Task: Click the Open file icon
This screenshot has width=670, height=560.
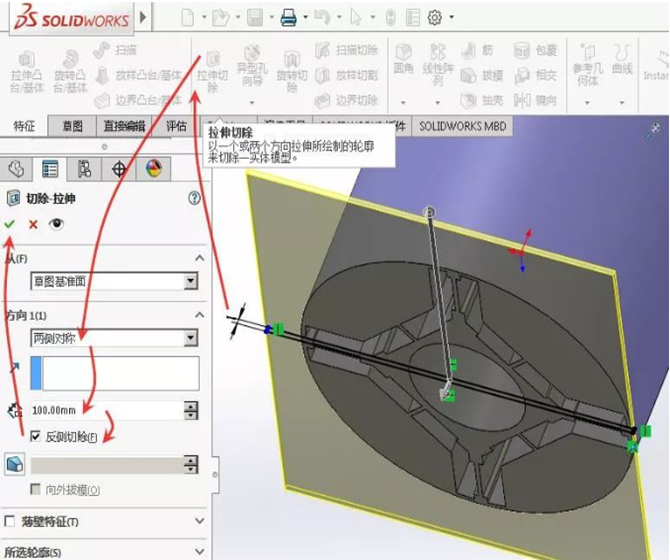Action: pos(221,18)
